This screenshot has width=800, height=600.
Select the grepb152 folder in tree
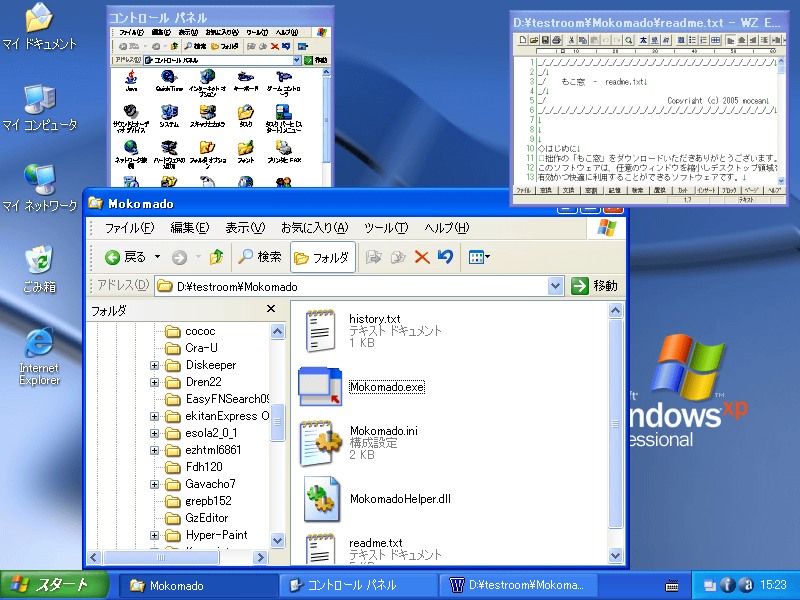tap(208, 501)
